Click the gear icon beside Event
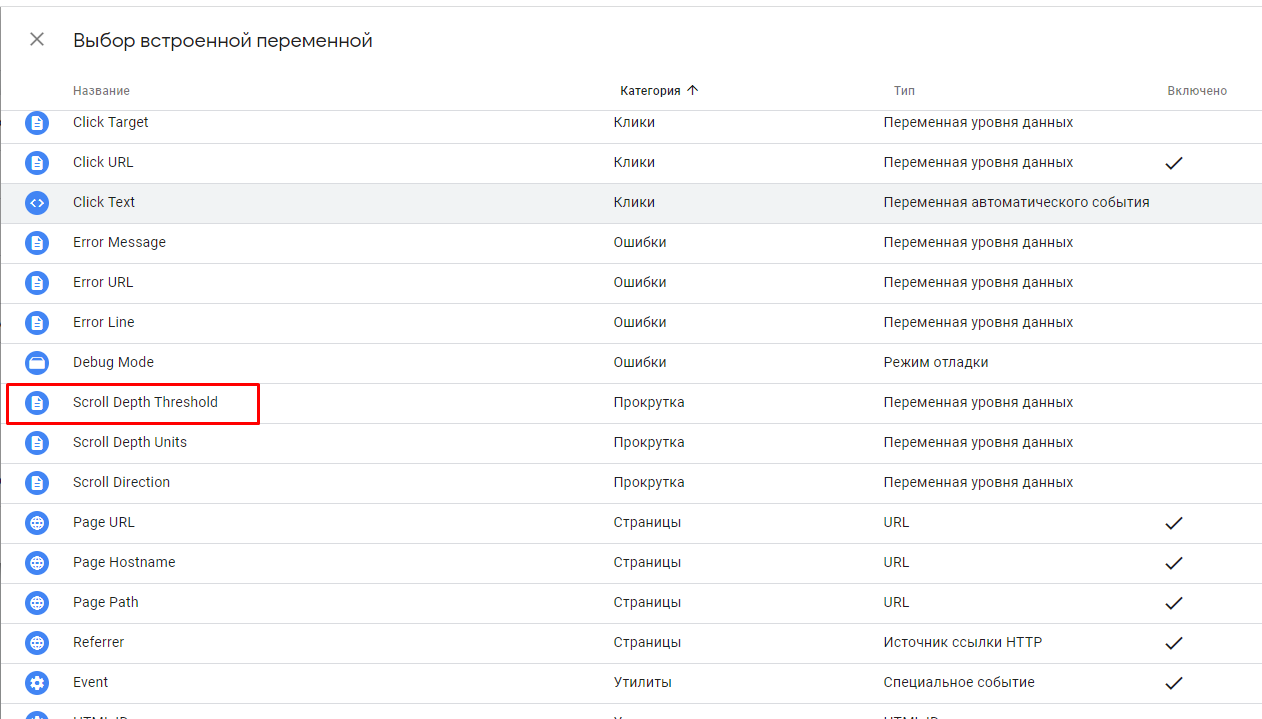Screen dimensions: 1262x719 37,683
